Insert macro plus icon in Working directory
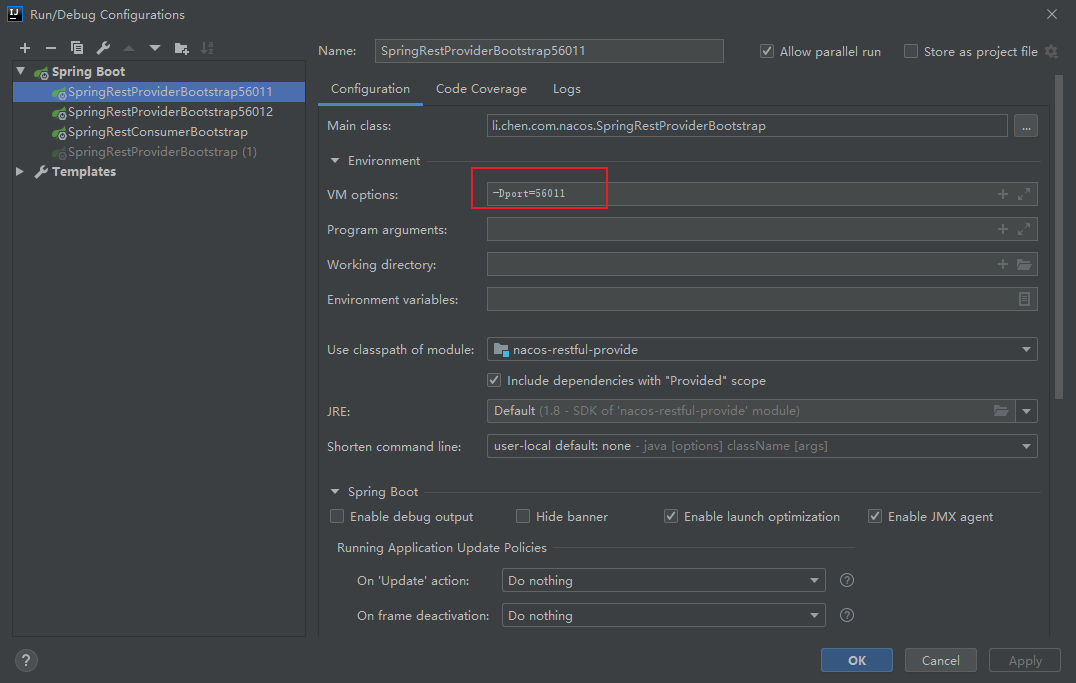1076x683 pixels. [x=1003, y=264]
